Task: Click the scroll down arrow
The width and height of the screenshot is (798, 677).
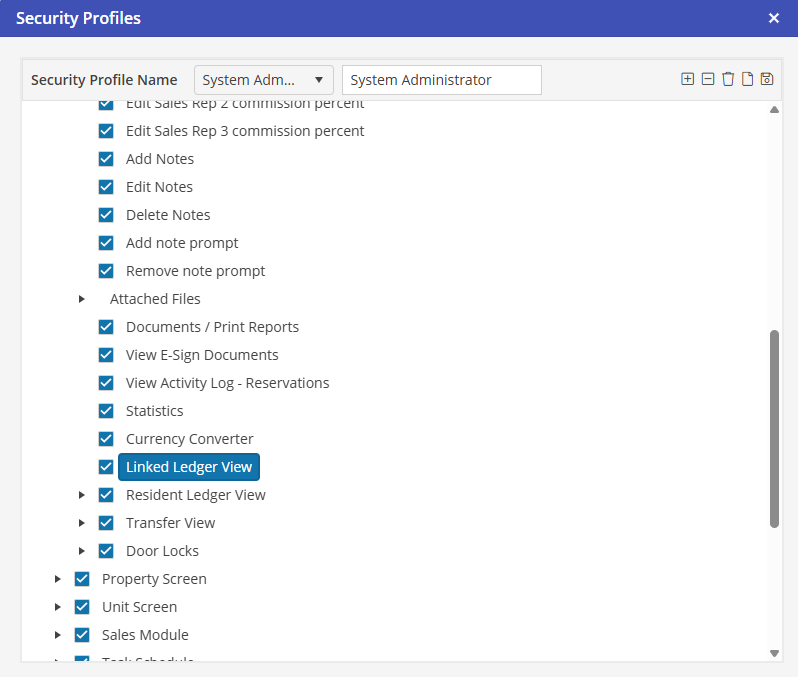Action: click(774, 652)
